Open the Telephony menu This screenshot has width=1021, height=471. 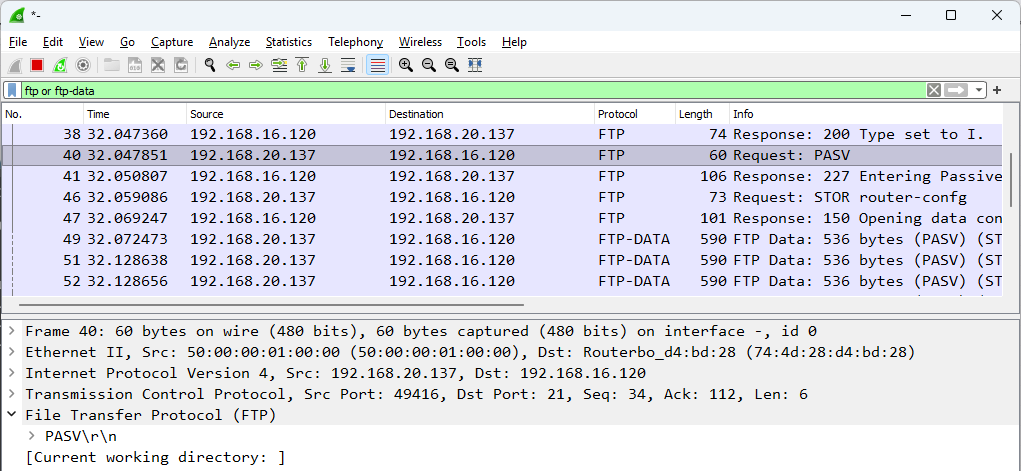[x=356, y=42]
